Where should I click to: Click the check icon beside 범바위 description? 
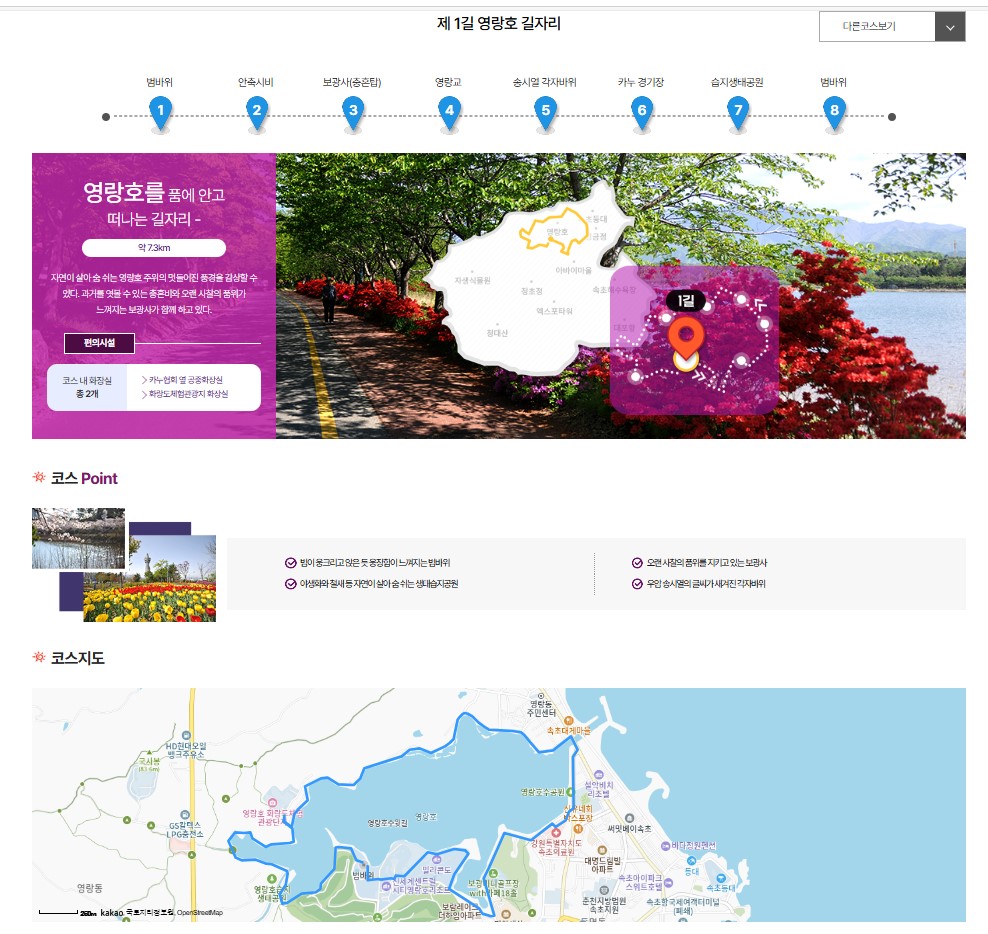[290, 563]
